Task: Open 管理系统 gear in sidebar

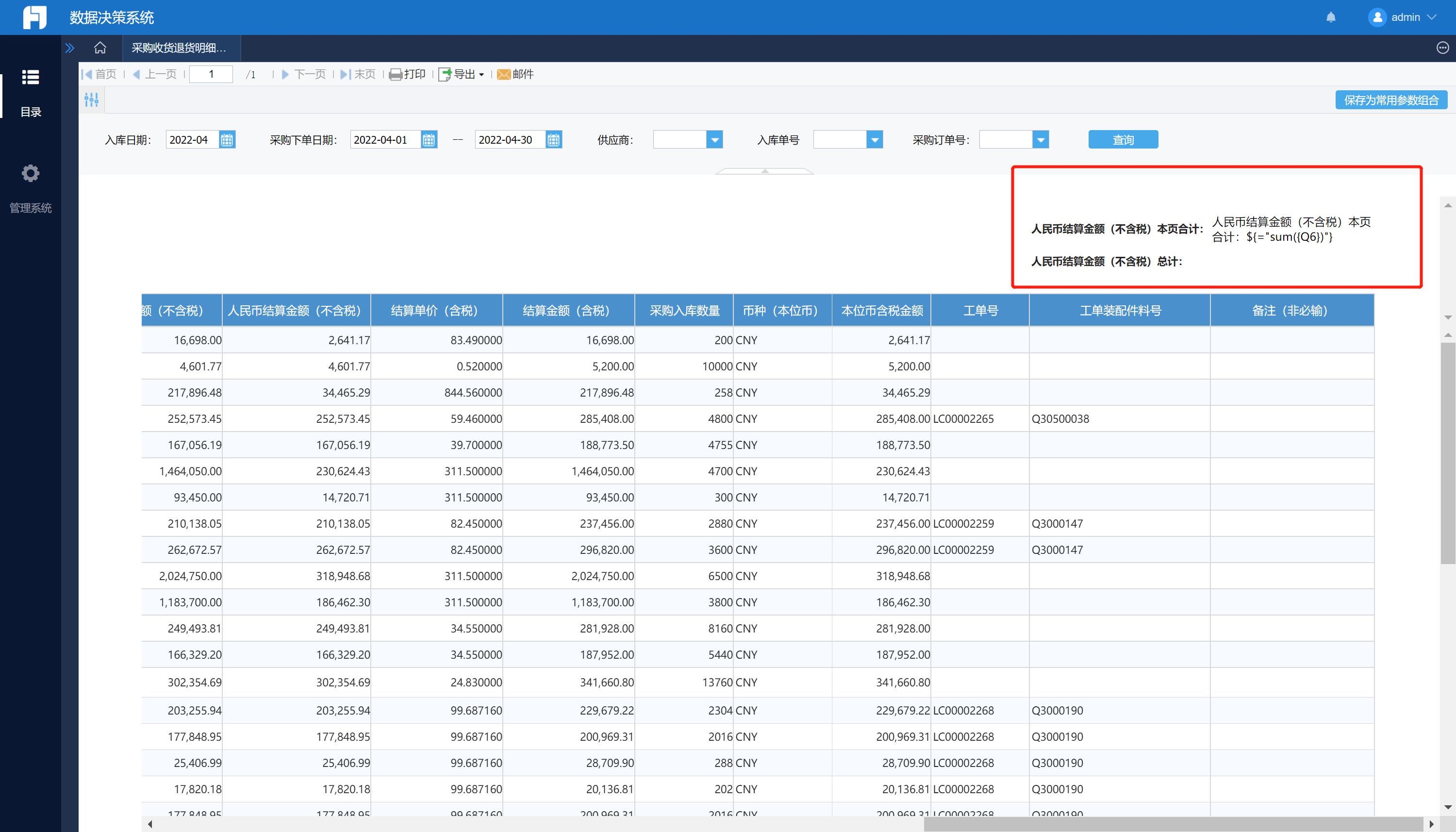Action: coord(30,188)
